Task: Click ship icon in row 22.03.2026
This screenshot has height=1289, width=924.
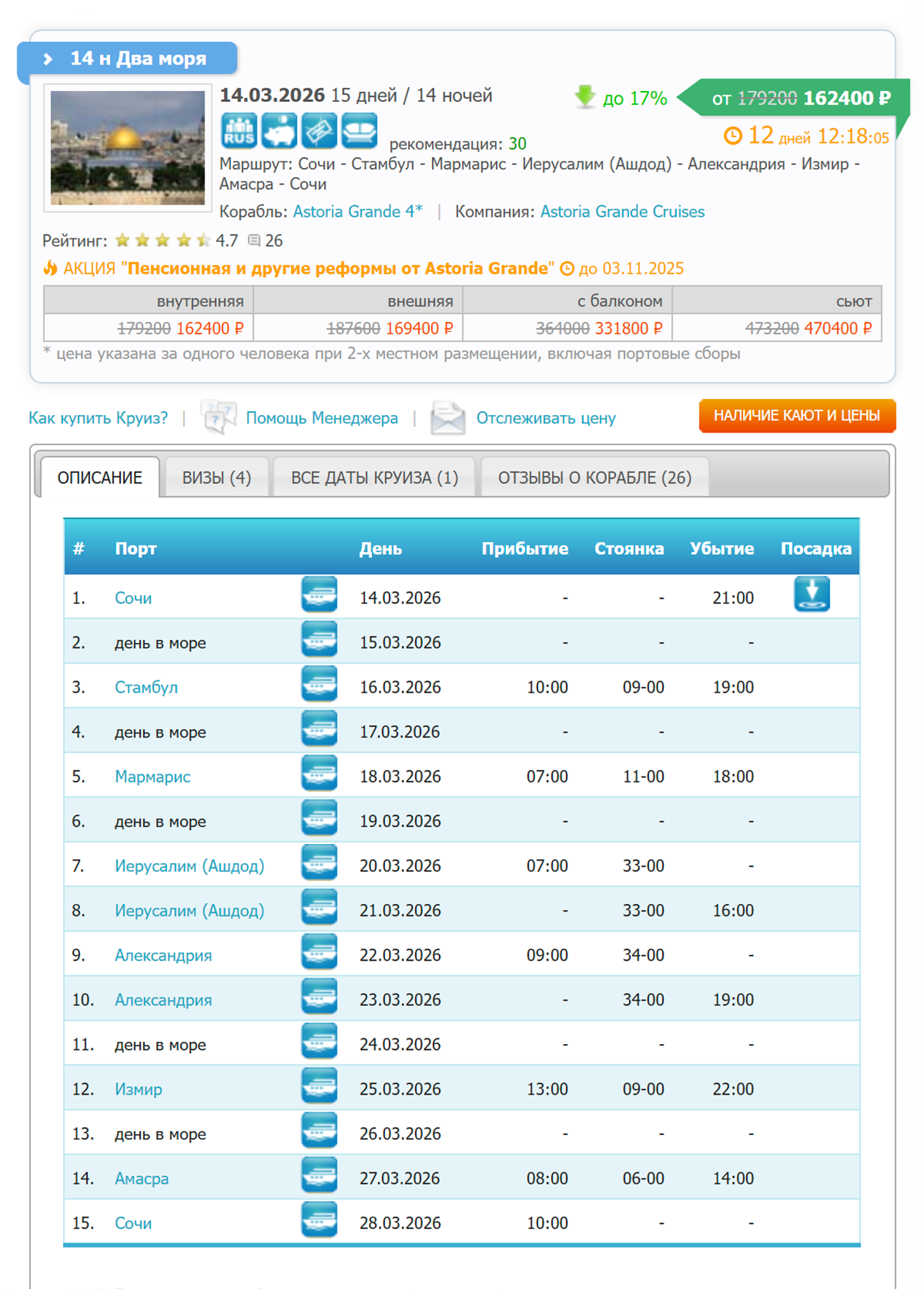Action: point(319,952)
